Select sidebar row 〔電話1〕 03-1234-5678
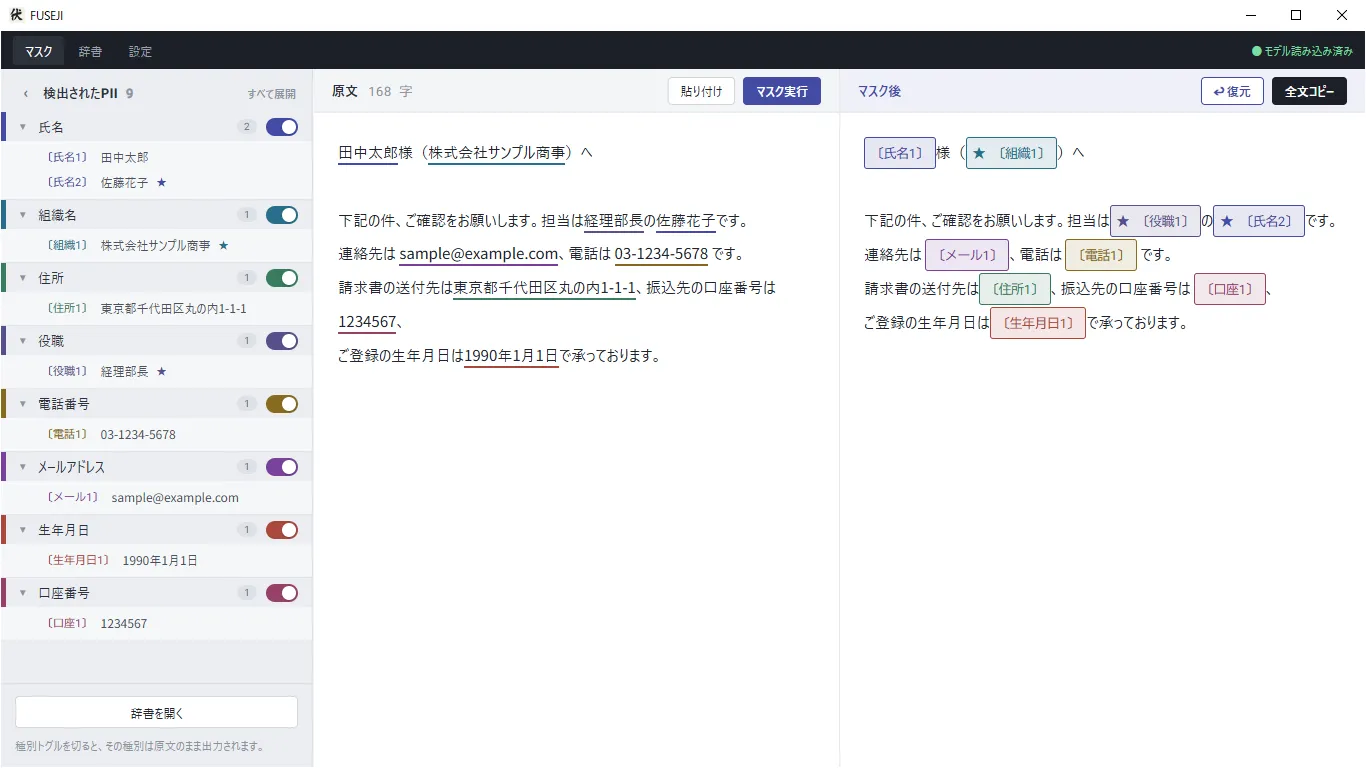Image resolution: width=1366 pixels, height=768 pixels. (x=157, y=435)
